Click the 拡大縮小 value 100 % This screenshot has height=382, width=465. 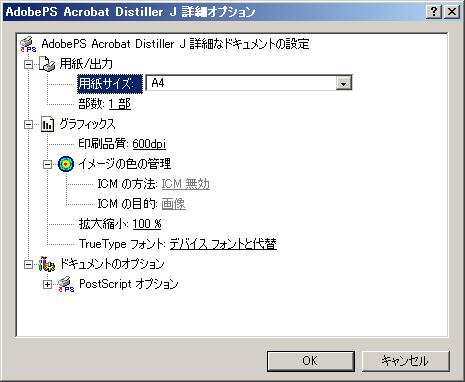point(147,224)
